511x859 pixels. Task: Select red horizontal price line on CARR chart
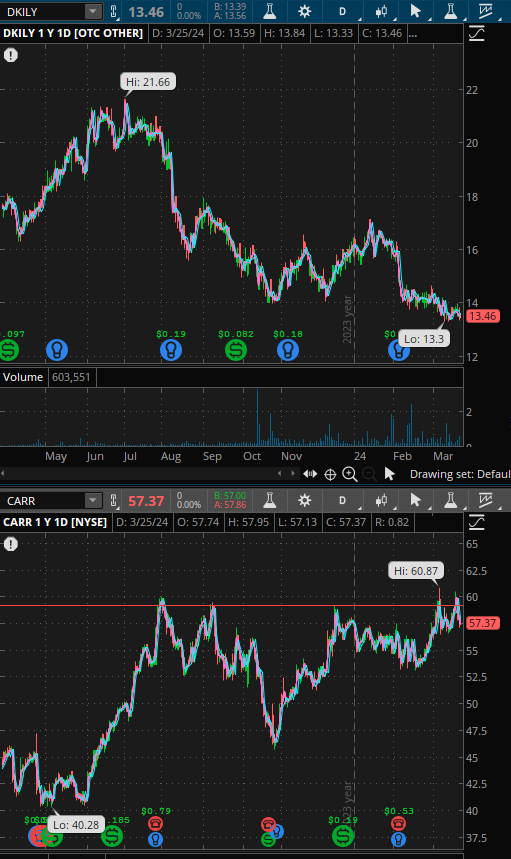(x=232, y=605)
